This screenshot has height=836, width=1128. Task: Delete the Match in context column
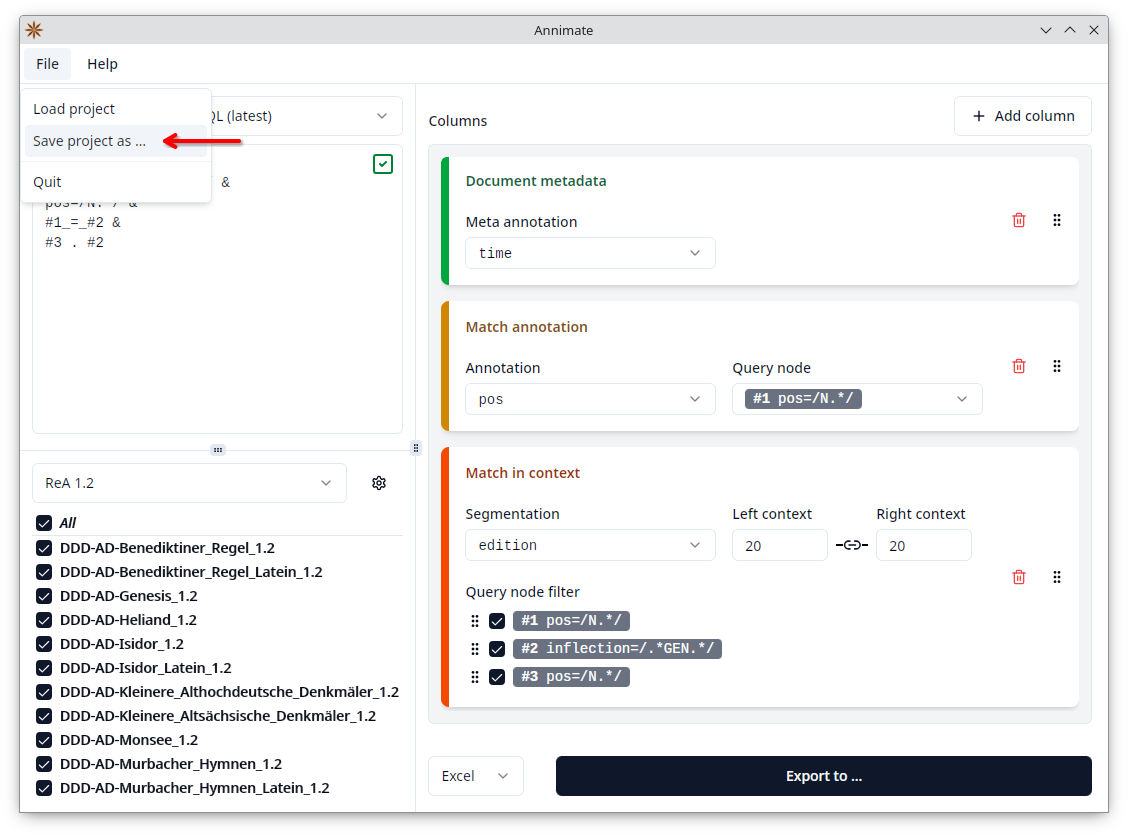pyautogui.click(x=1019, y=577)
